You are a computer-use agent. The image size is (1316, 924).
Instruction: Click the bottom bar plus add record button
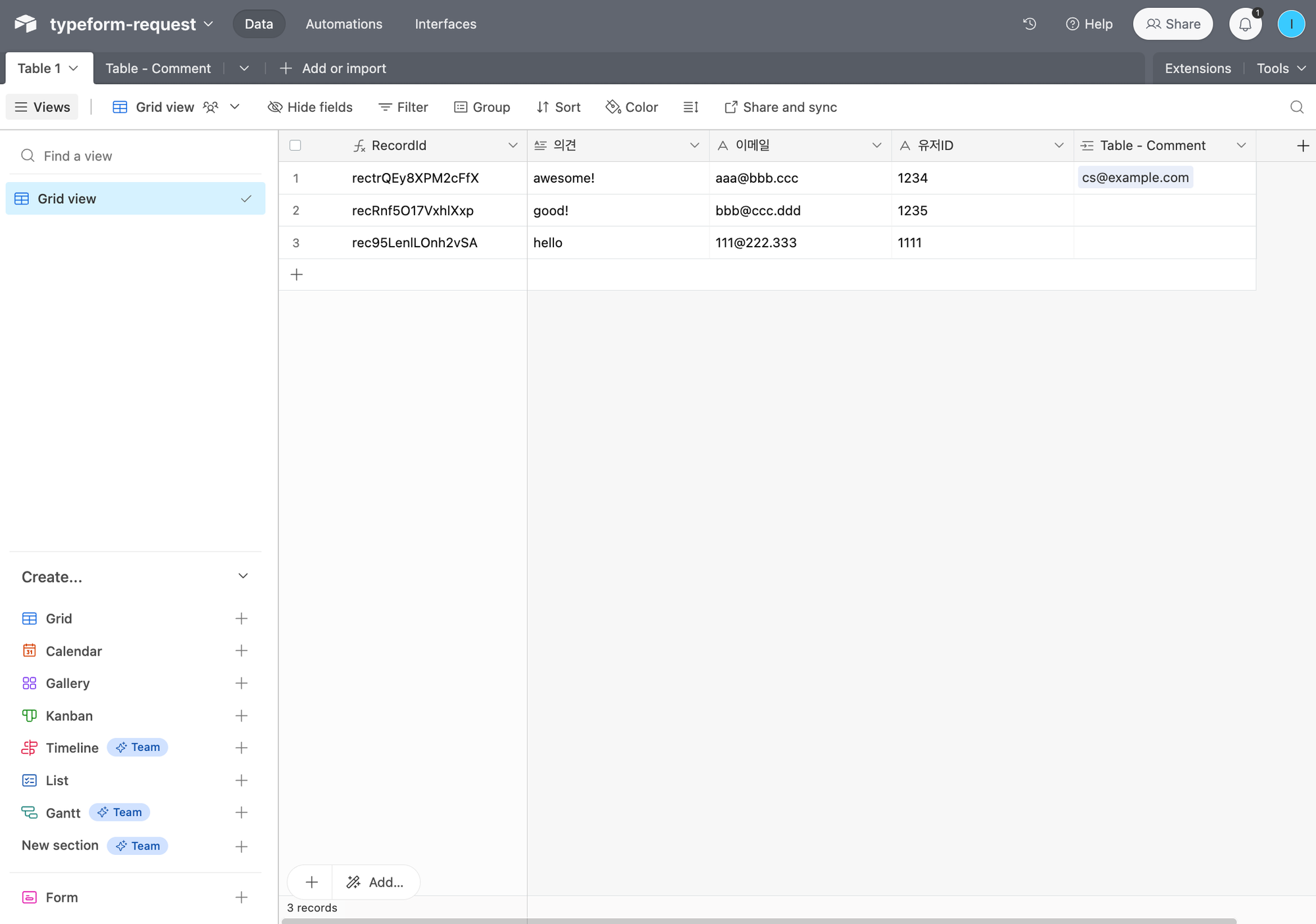coord(311,883)
